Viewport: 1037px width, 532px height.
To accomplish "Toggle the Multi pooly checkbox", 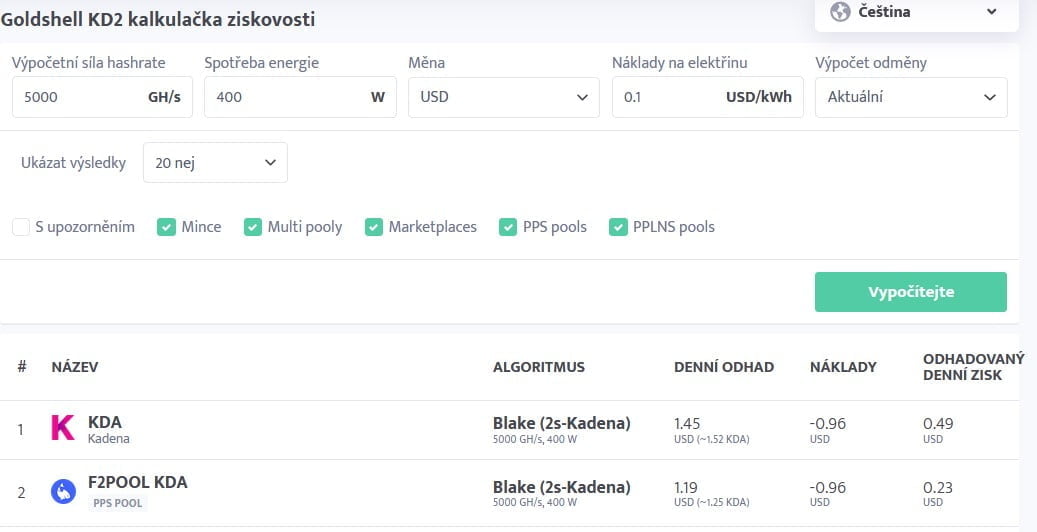I will coord(253,227).
